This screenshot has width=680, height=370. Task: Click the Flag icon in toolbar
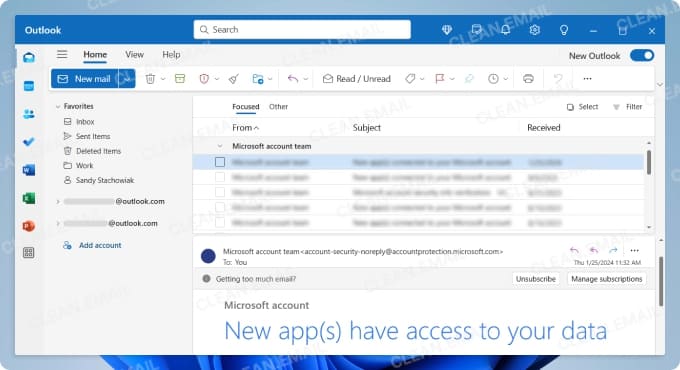click(x=439, y=79)
